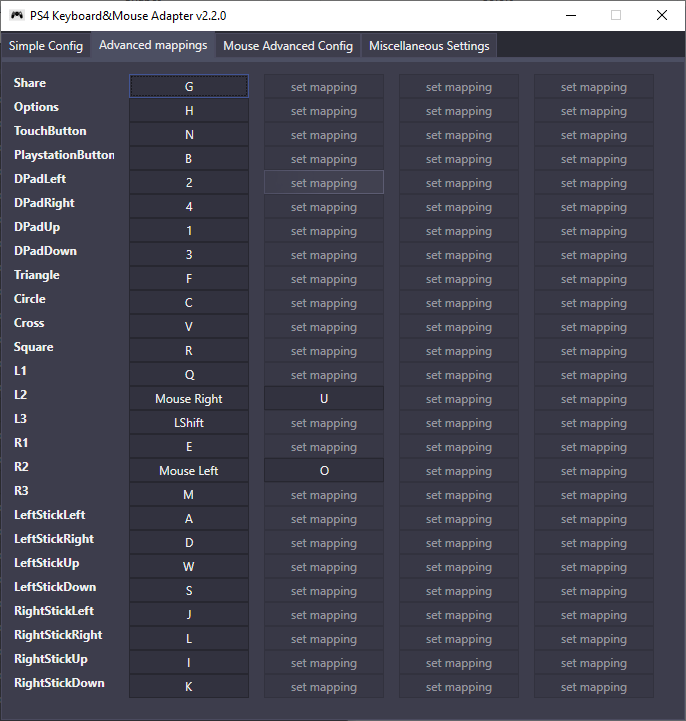Set second mapping for R3

324,494
